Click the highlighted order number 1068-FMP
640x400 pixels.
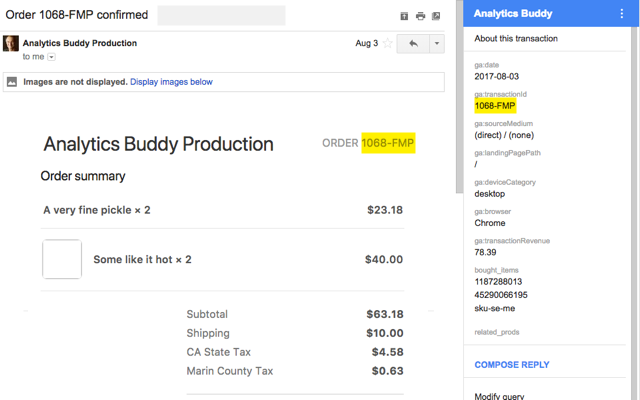point(388,143)
